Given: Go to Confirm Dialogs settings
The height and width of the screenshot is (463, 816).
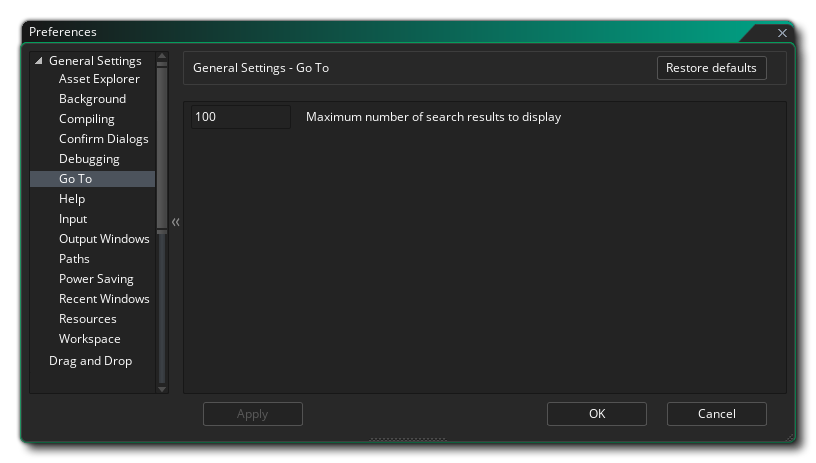Looking at the screenshot, I should [103, 139].
